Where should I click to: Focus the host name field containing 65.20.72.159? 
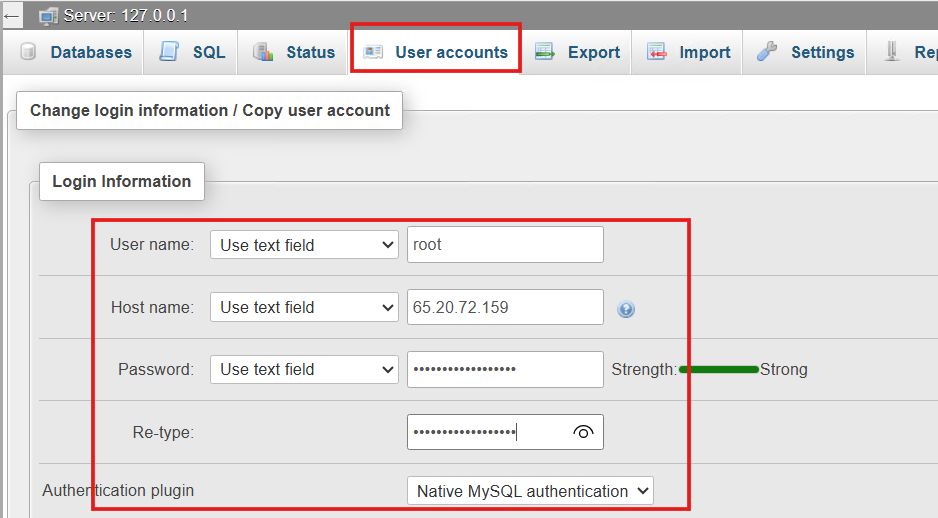coord(505,307)
